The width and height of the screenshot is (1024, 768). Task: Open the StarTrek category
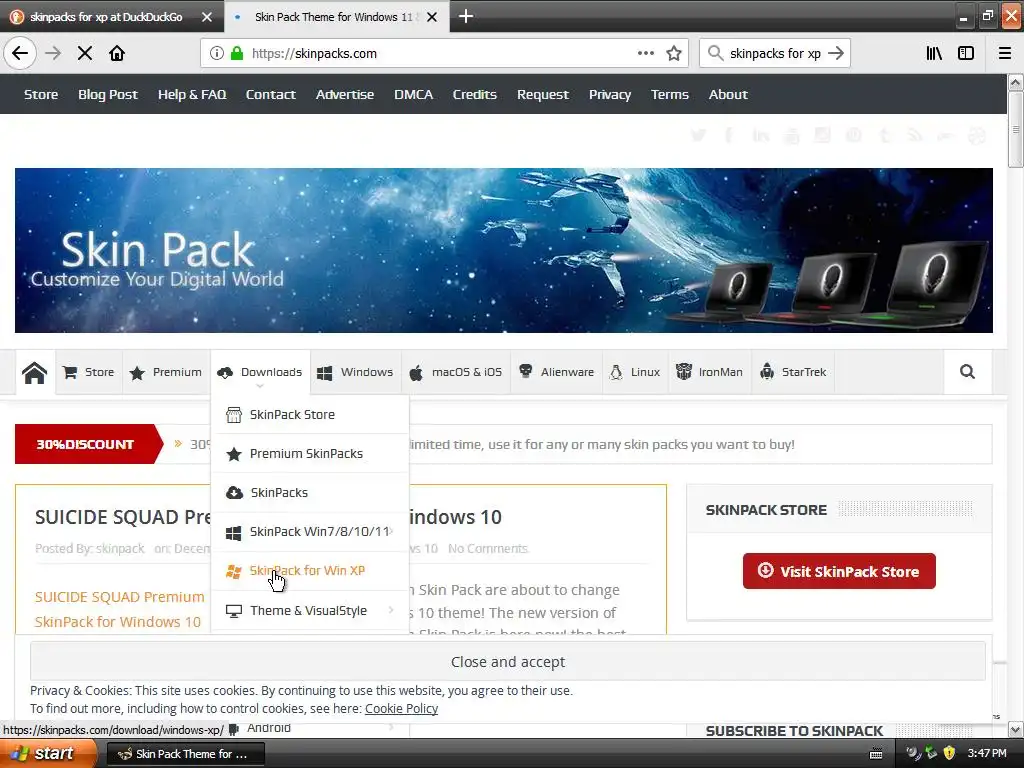point(793,372)
